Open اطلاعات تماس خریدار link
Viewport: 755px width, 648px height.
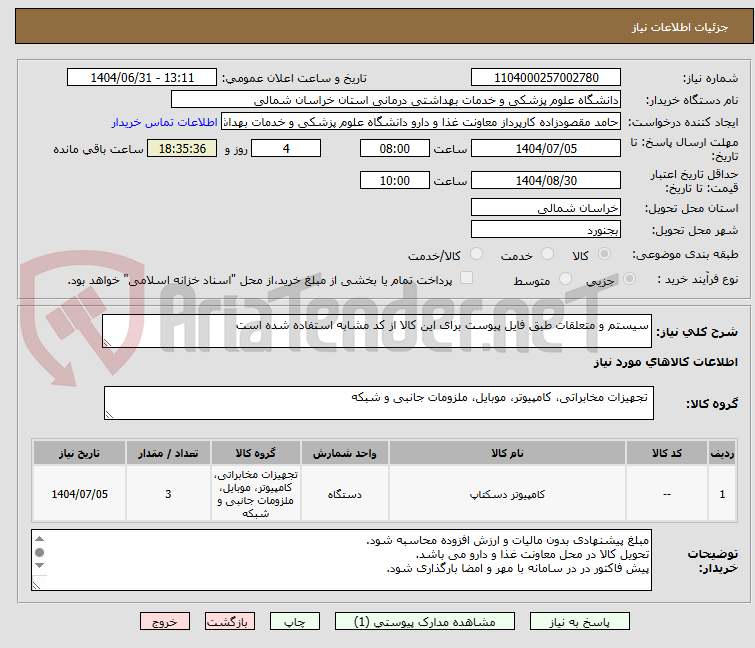[x=165, y=122]
